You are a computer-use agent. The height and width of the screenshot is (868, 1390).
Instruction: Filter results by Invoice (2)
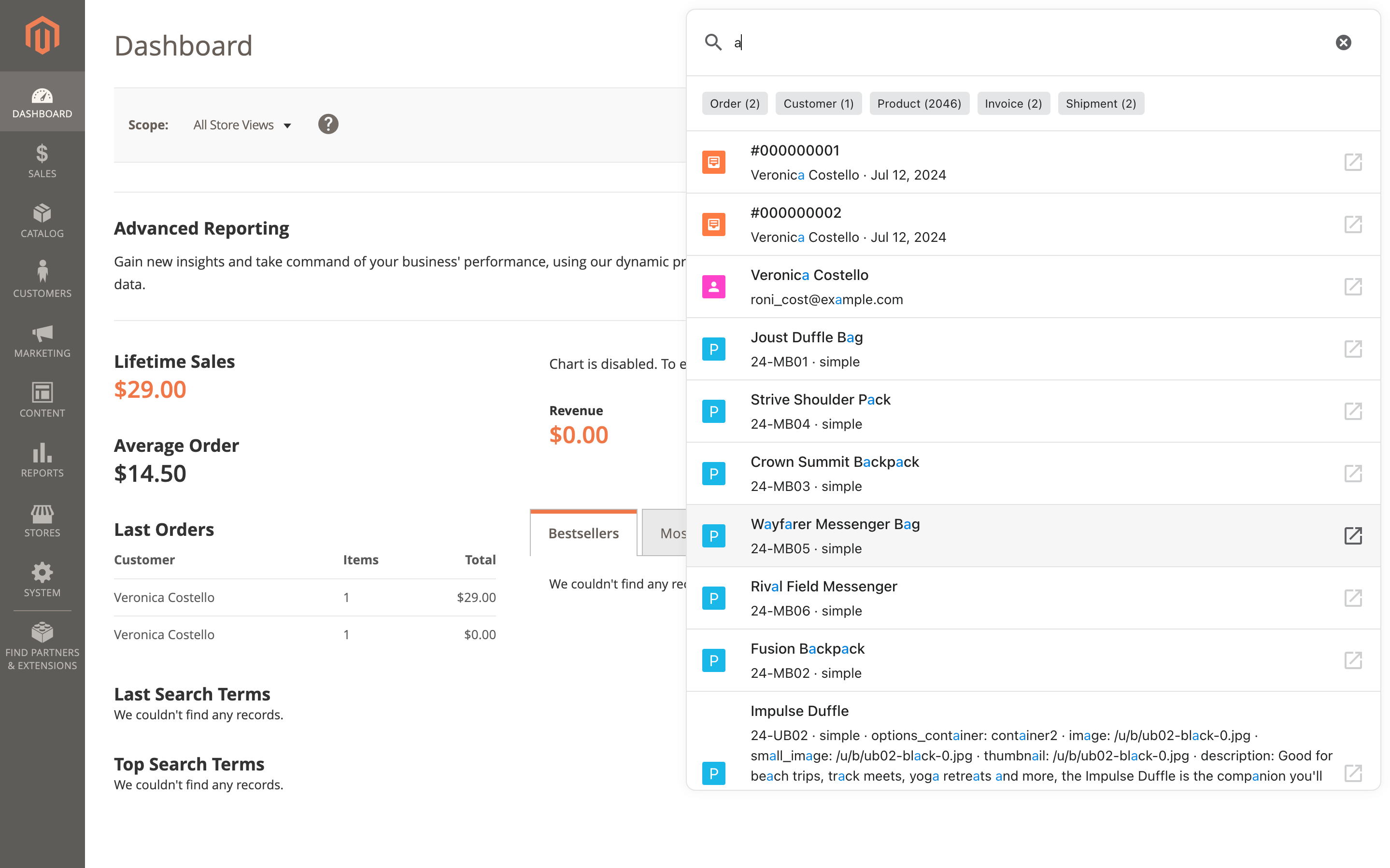click(1012, 104)
